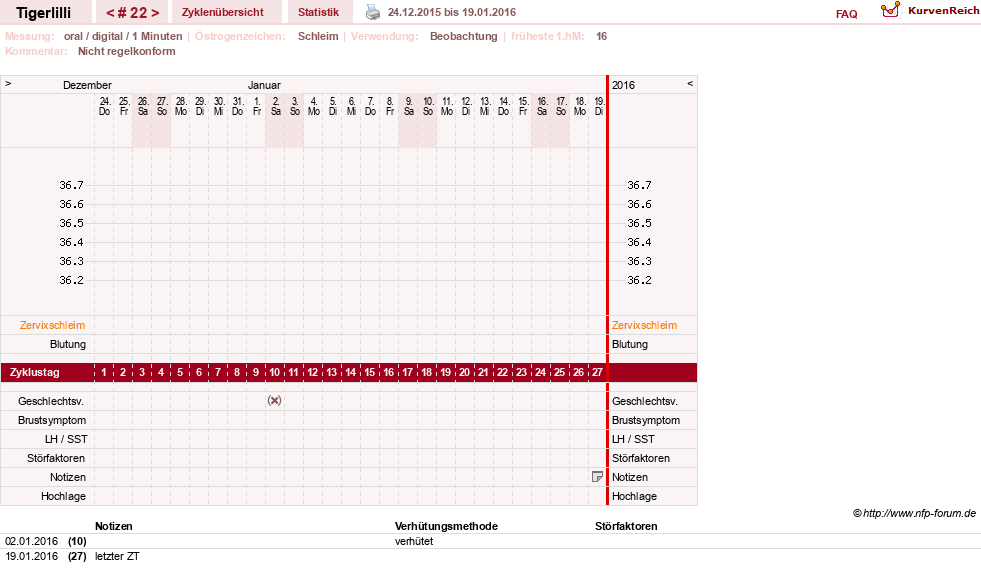Open the nfp-forum.de link
This screenshot has width=981, height=585.
915,513
